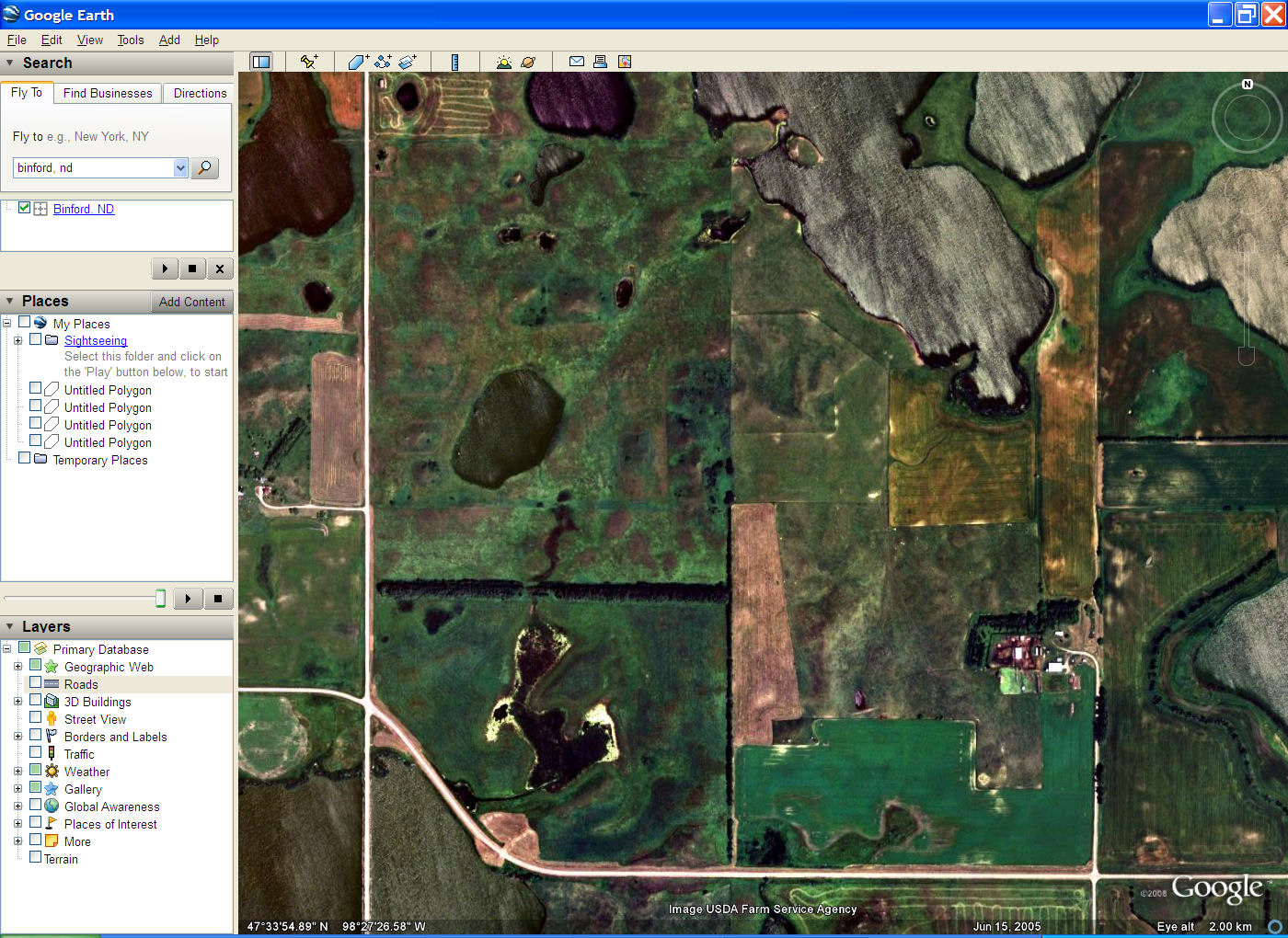Click the Traffic layer icon
The height and width of the screenshot is (938, 1288).
(52, 753)
